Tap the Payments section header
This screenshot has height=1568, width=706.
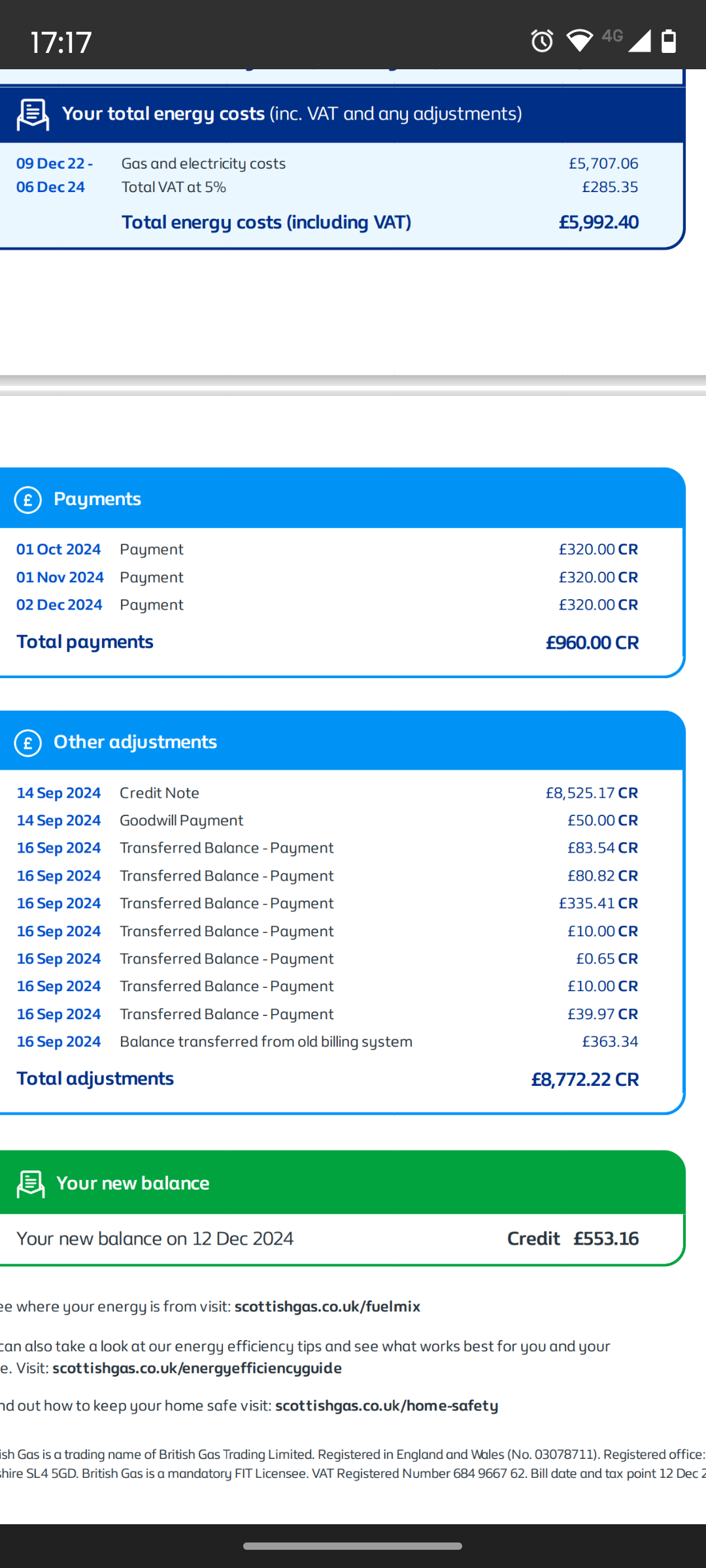pos(97,499)
